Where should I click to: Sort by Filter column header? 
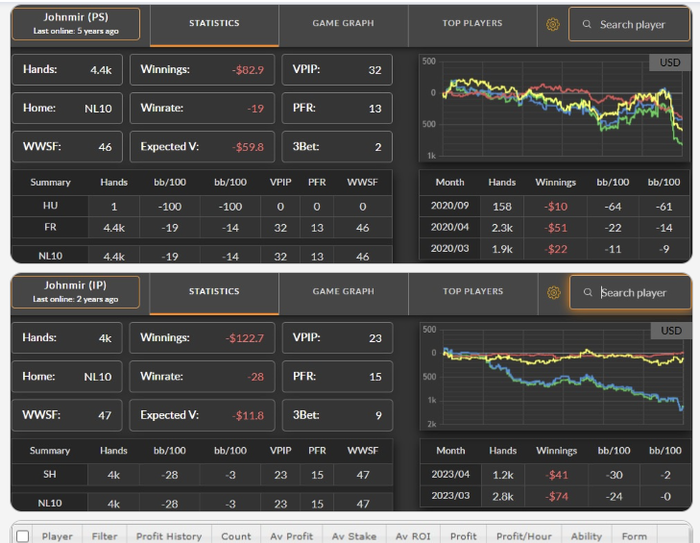[x=104, y=536]
